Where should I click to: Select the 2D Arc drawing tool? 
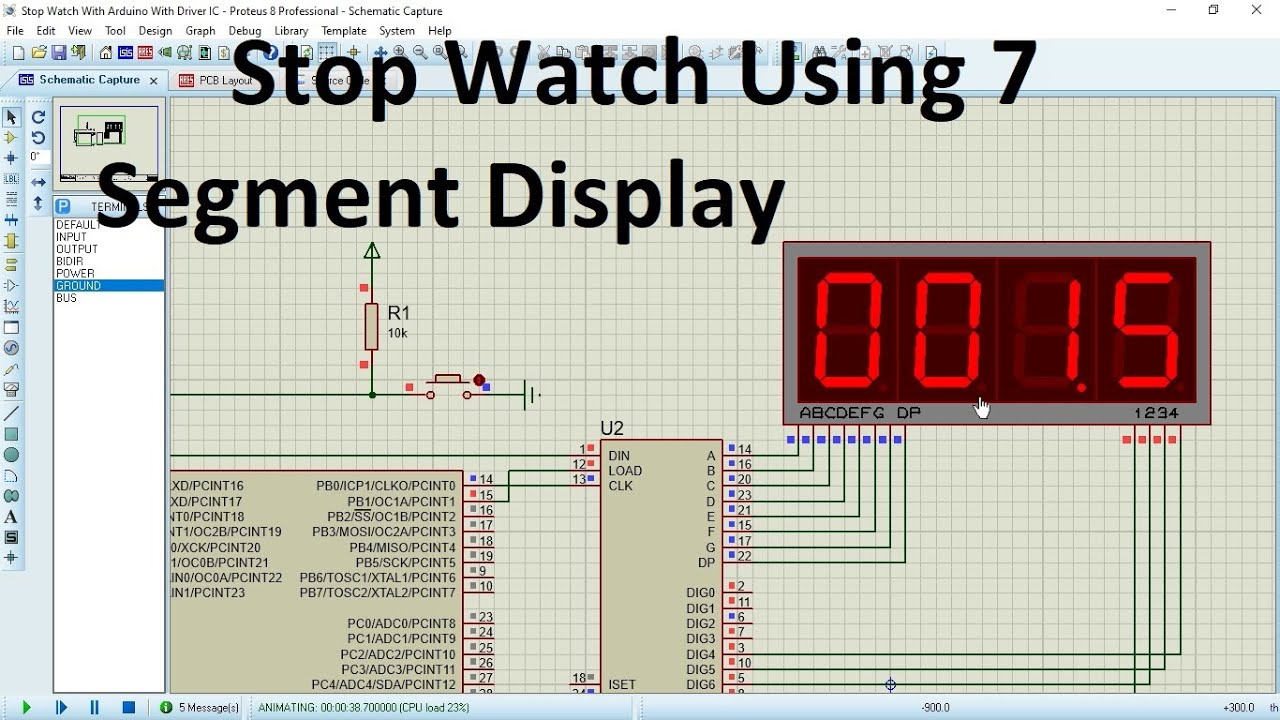pyautogui.click(x=11, y=475)
